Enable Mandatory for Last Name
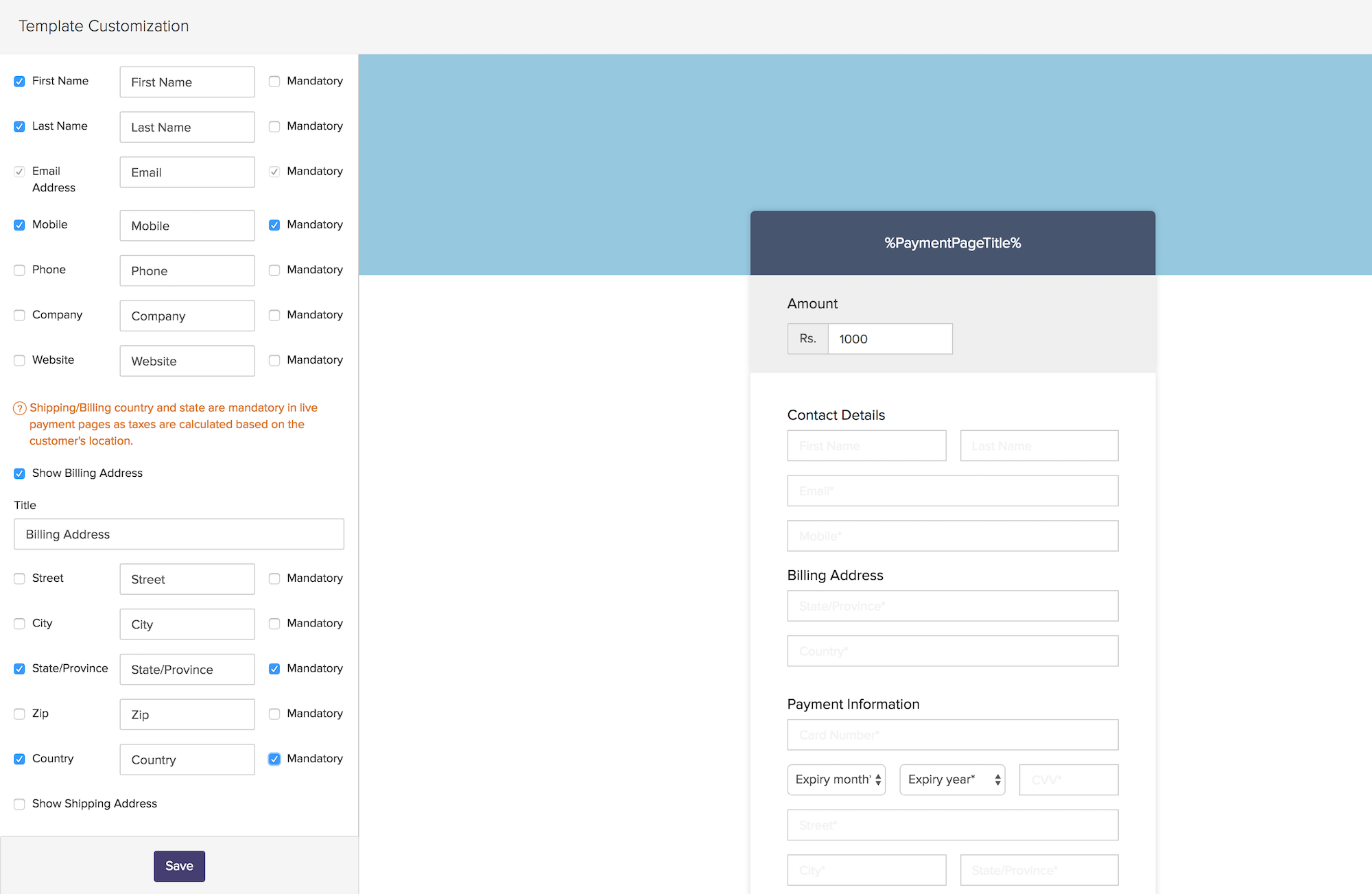This screenshot has height=894, width=1372. pyautogui.click(x=274, y=127)
